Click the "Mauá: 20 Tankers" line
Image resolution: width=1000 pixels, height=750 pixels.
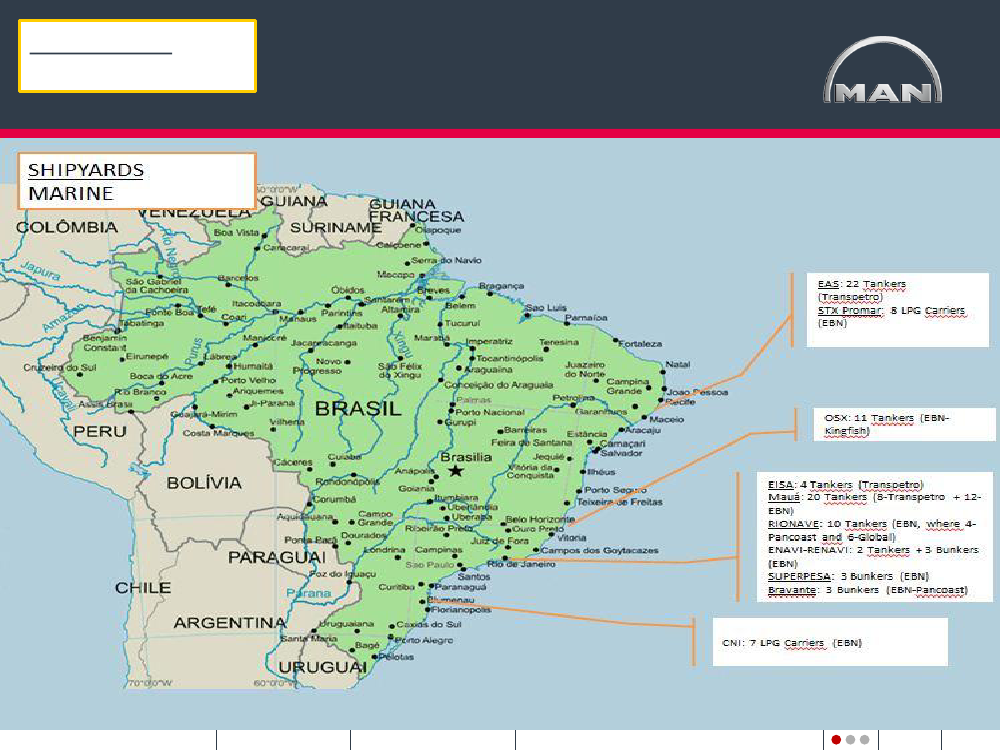(x=874, y=503)
